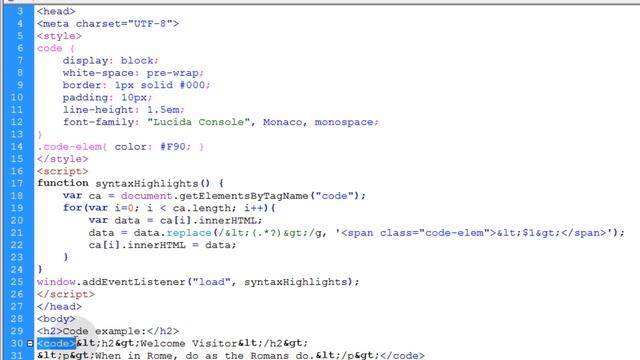
Task: Click the '</style>' tag on line 15
Action: click(x=62, y=159)
